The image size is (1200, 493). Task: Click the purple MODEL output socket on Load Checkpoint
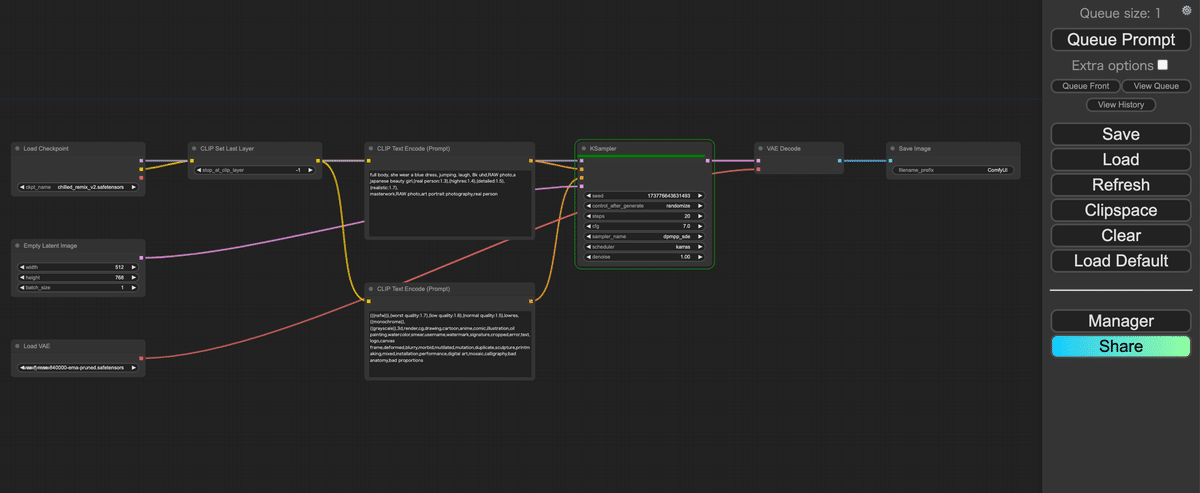point(142,160)
